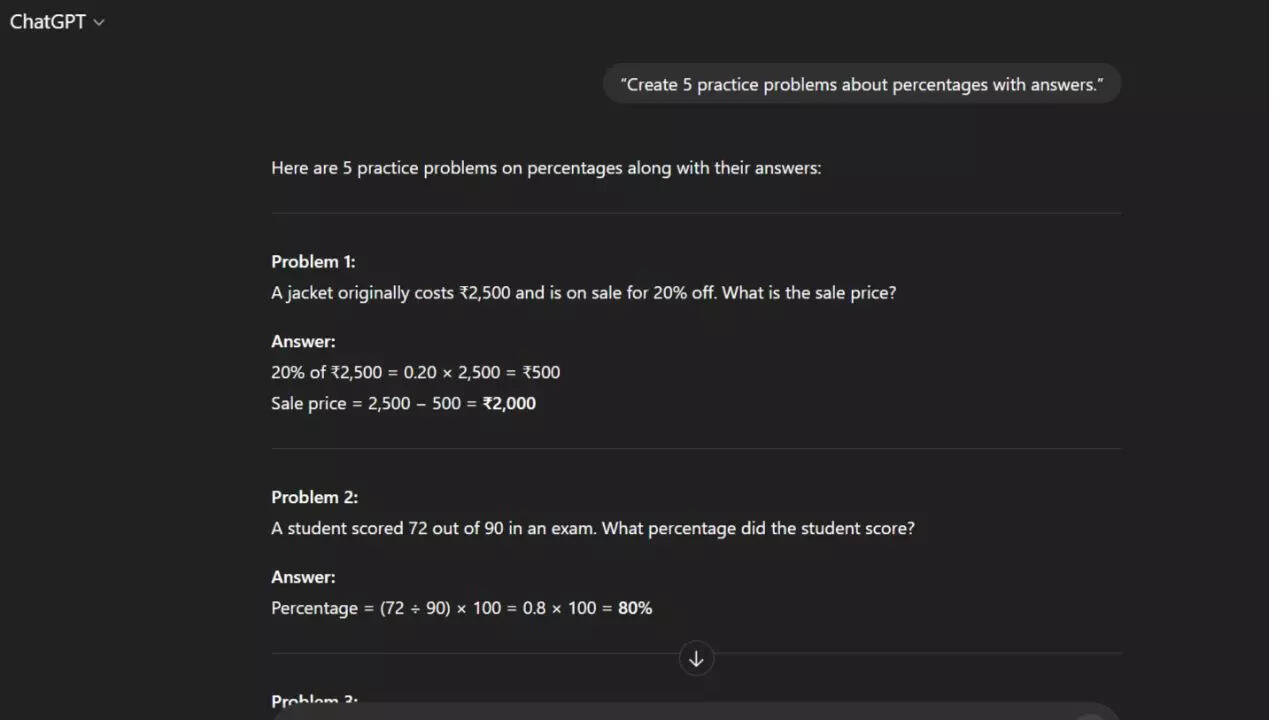This screenshot has width=1280, height=720.
Task: Expand the chevron next to ChatGPT
Action: pyautogui.click(x=97, y=21)
